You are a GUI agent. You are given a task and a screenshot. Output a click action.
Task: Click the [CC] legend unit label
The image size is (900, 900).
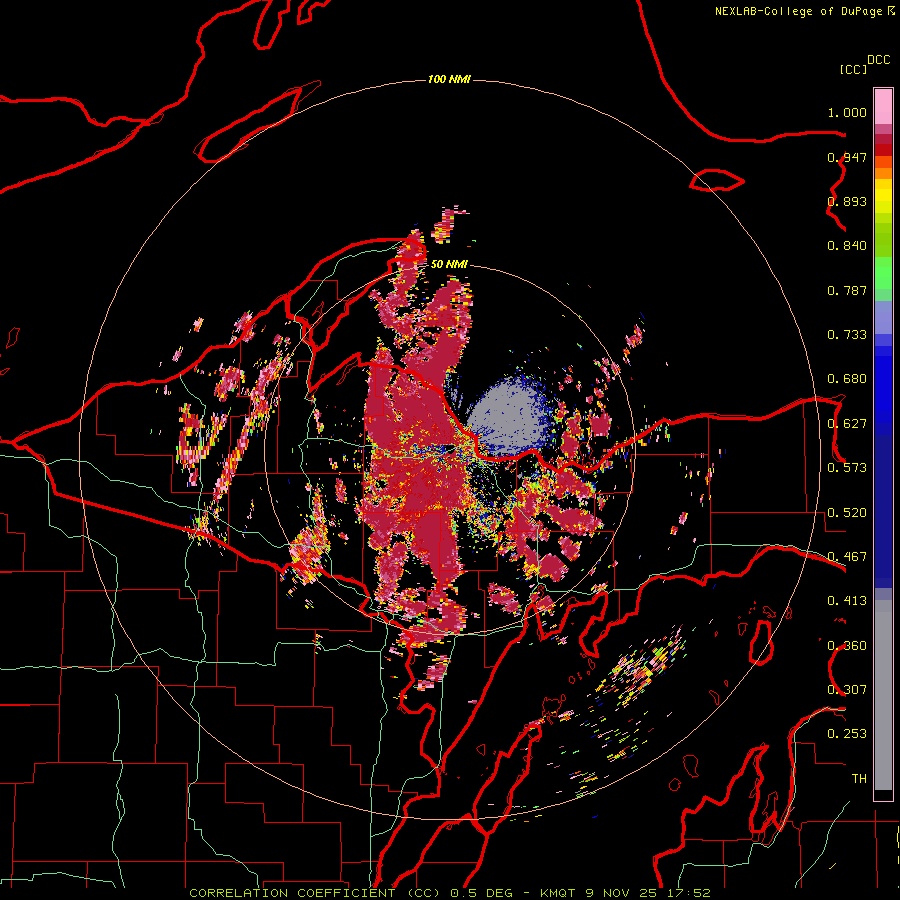(853, 69)
